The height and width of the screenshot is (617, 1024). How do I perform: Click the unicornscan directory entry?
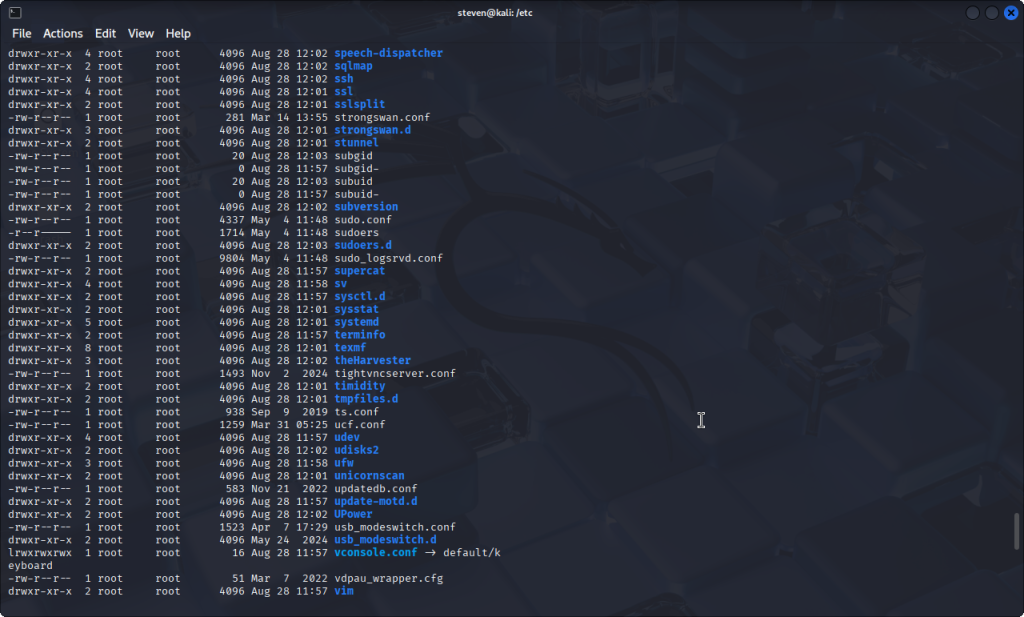coord(369,476)
